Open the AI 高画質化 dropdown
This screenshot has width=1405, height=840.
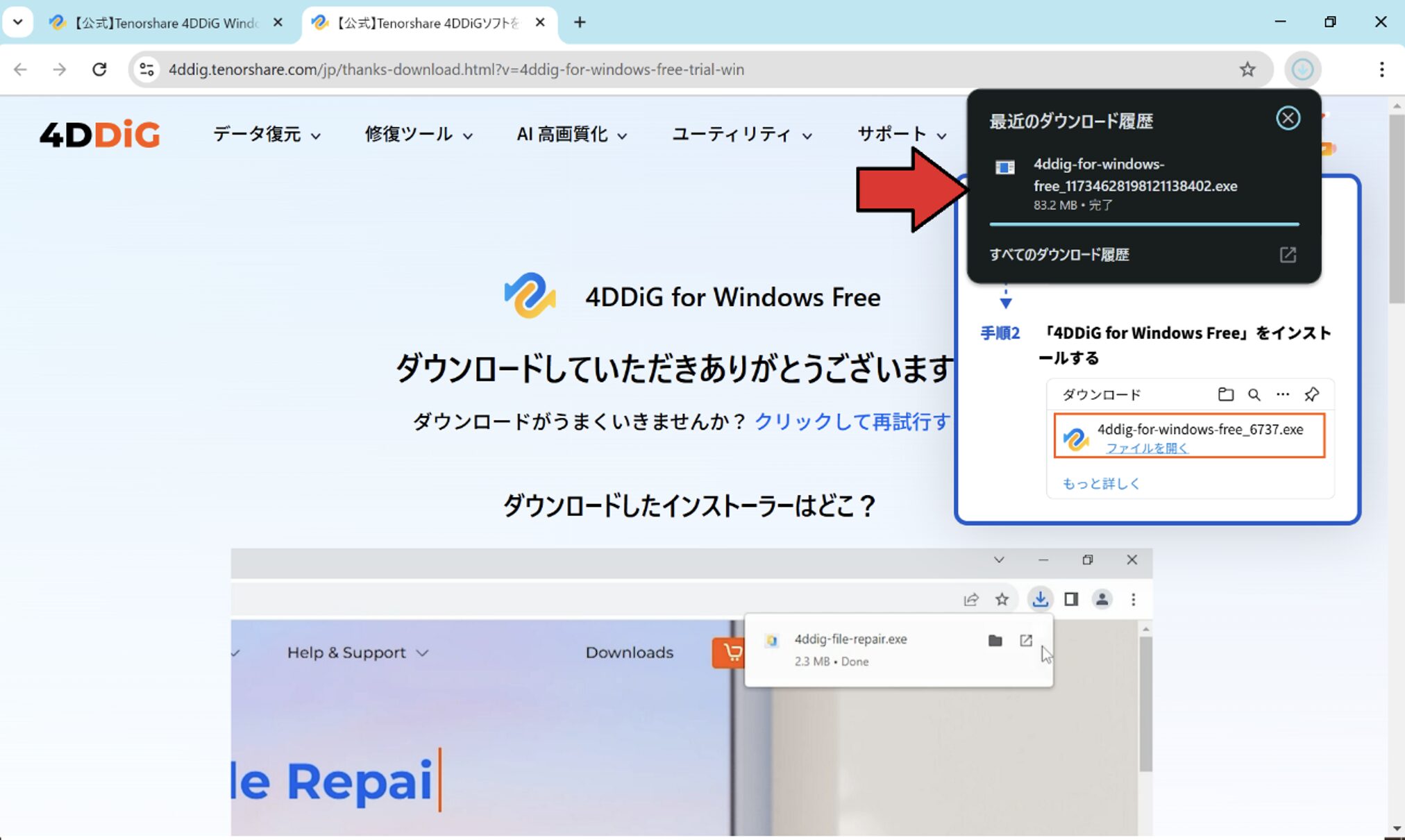click(x=571, y=134)
